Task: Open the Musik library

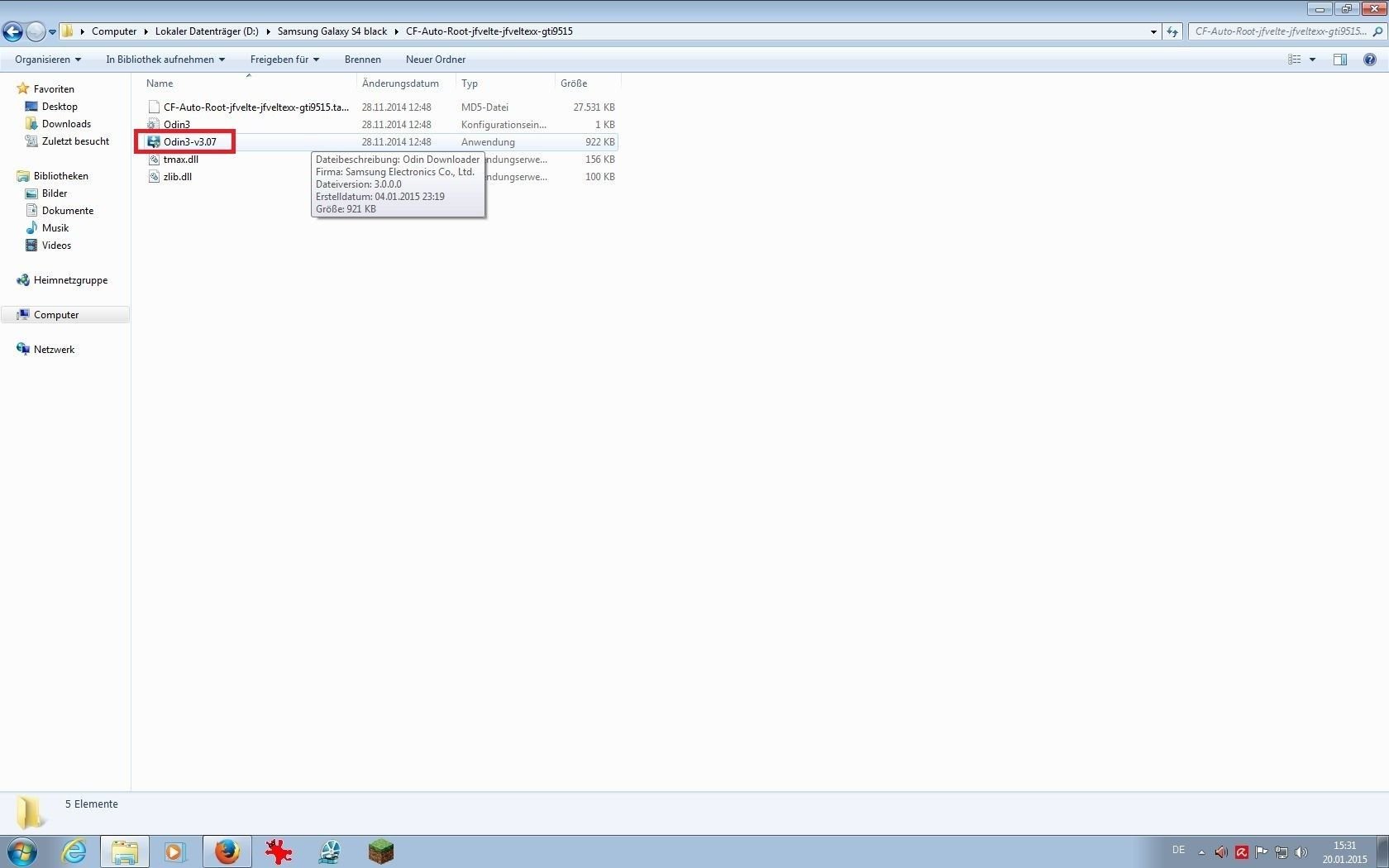Action: pyautogui.click(x=55, y=228)
